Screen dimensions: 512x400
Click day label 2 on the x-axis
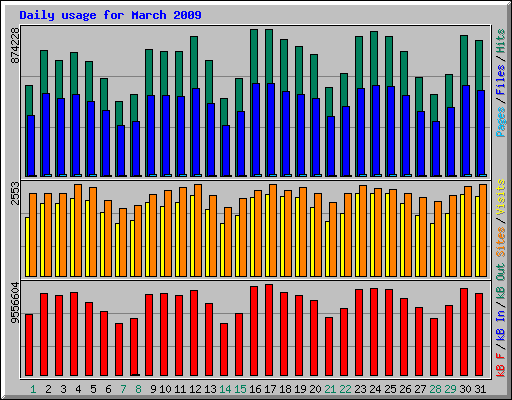pos(48,389)
